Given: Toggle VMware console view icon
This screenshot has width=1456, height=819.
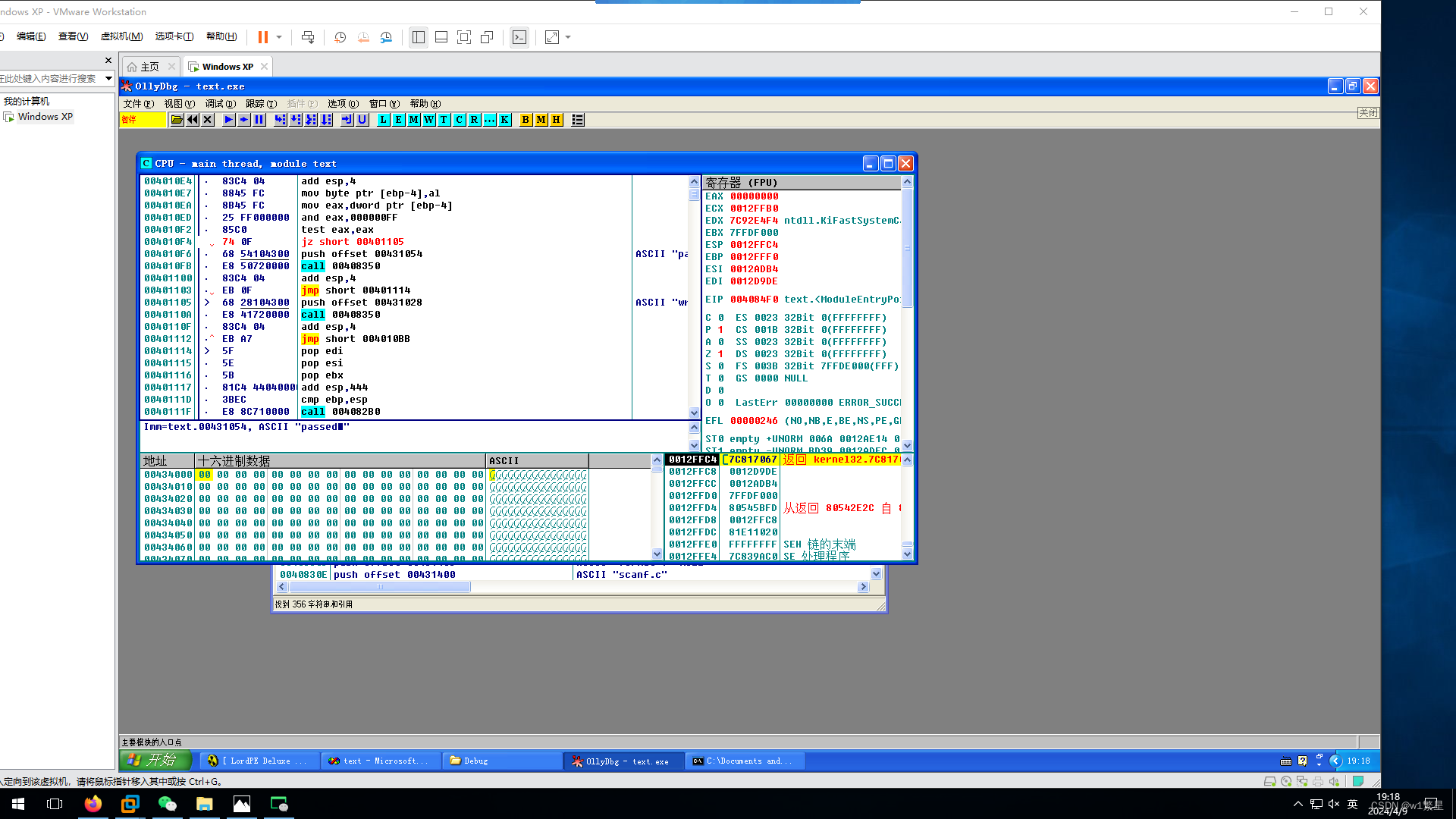Looking at the screenshot, I should (x=519, y=37).
